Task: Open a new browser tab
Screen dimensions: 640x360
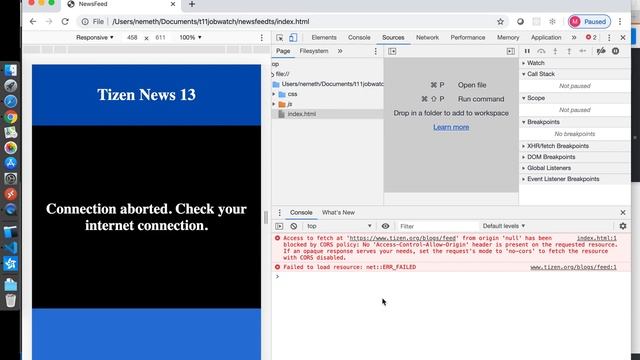Action: click(x=192, y=4)
